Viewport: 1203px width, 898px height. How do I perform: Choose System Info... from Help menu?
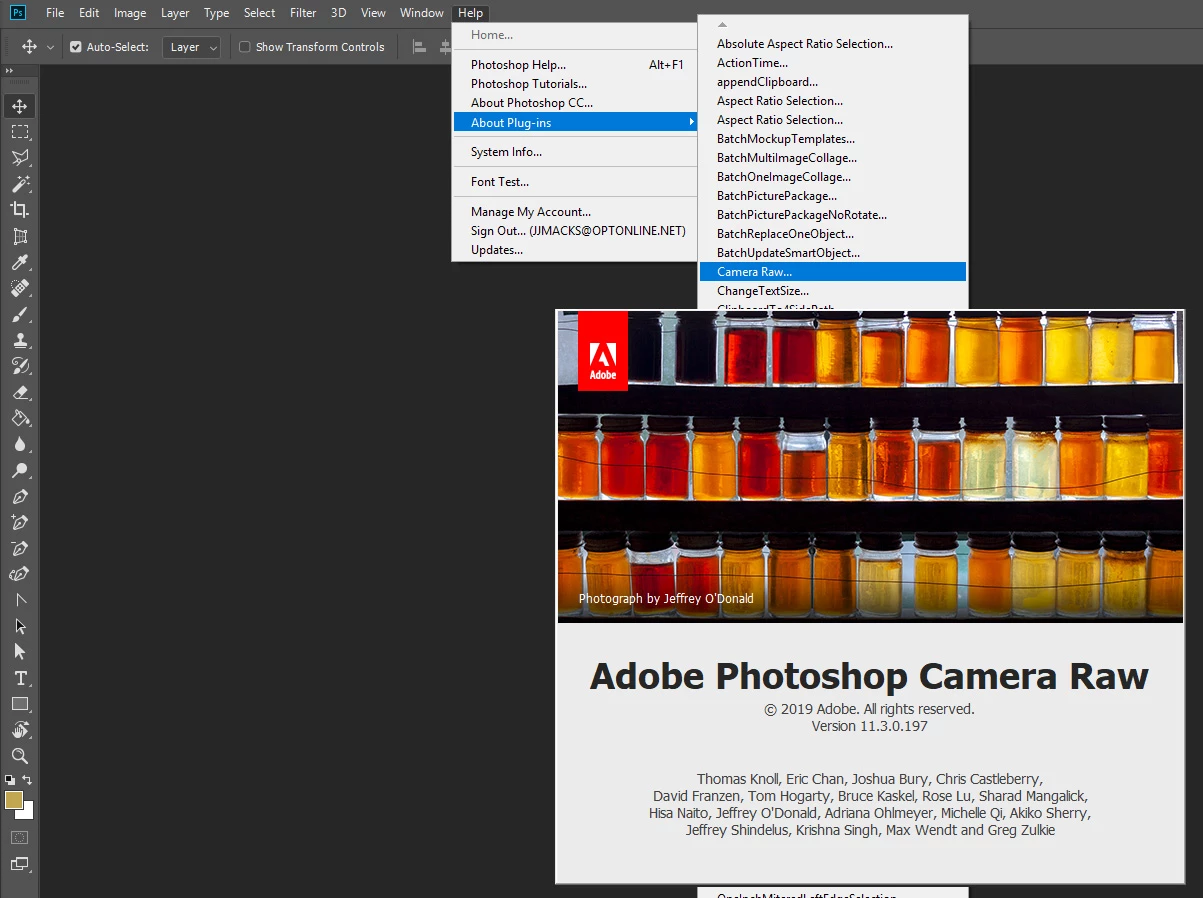(575, 152)
